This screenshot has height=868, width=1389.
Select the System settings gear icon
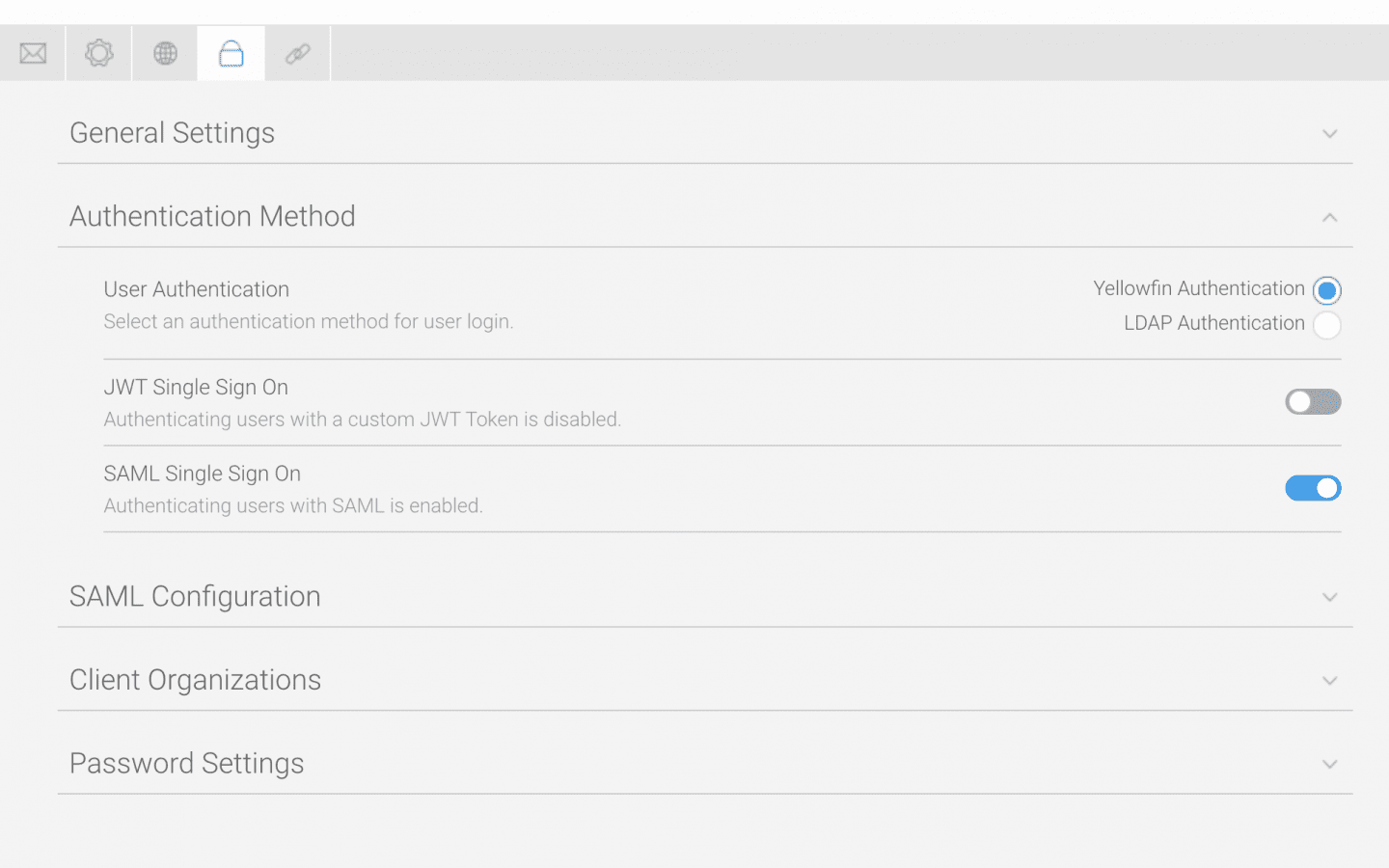98,53
